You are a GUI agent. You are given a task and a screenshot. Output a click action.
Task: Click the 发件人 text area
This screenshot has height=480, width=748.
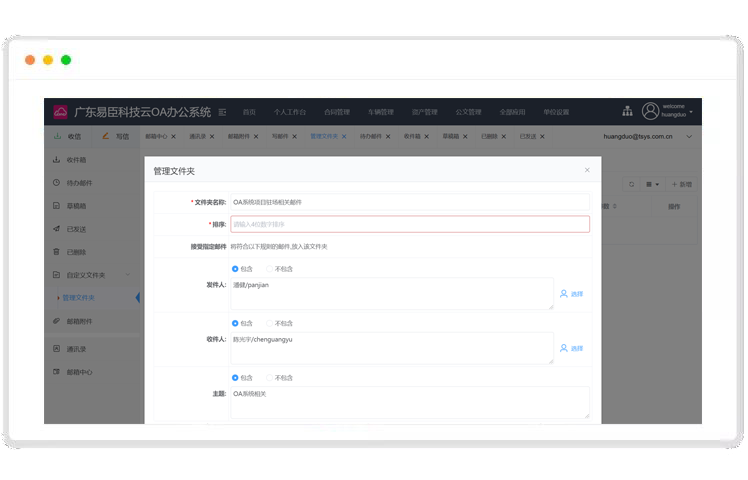click(392, 293)
